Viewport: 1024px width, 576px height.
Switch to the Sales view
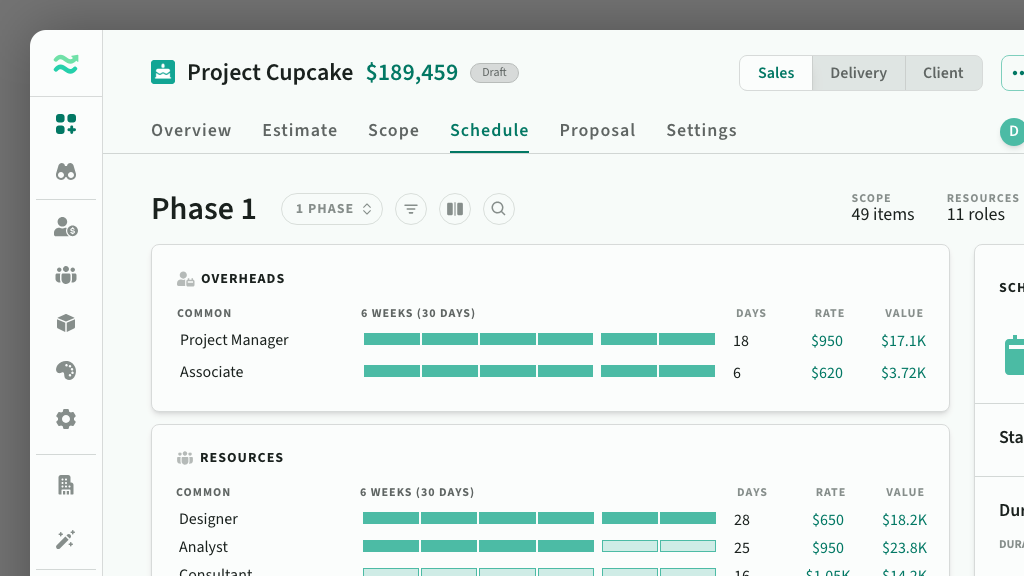click(x=776, y=73)
